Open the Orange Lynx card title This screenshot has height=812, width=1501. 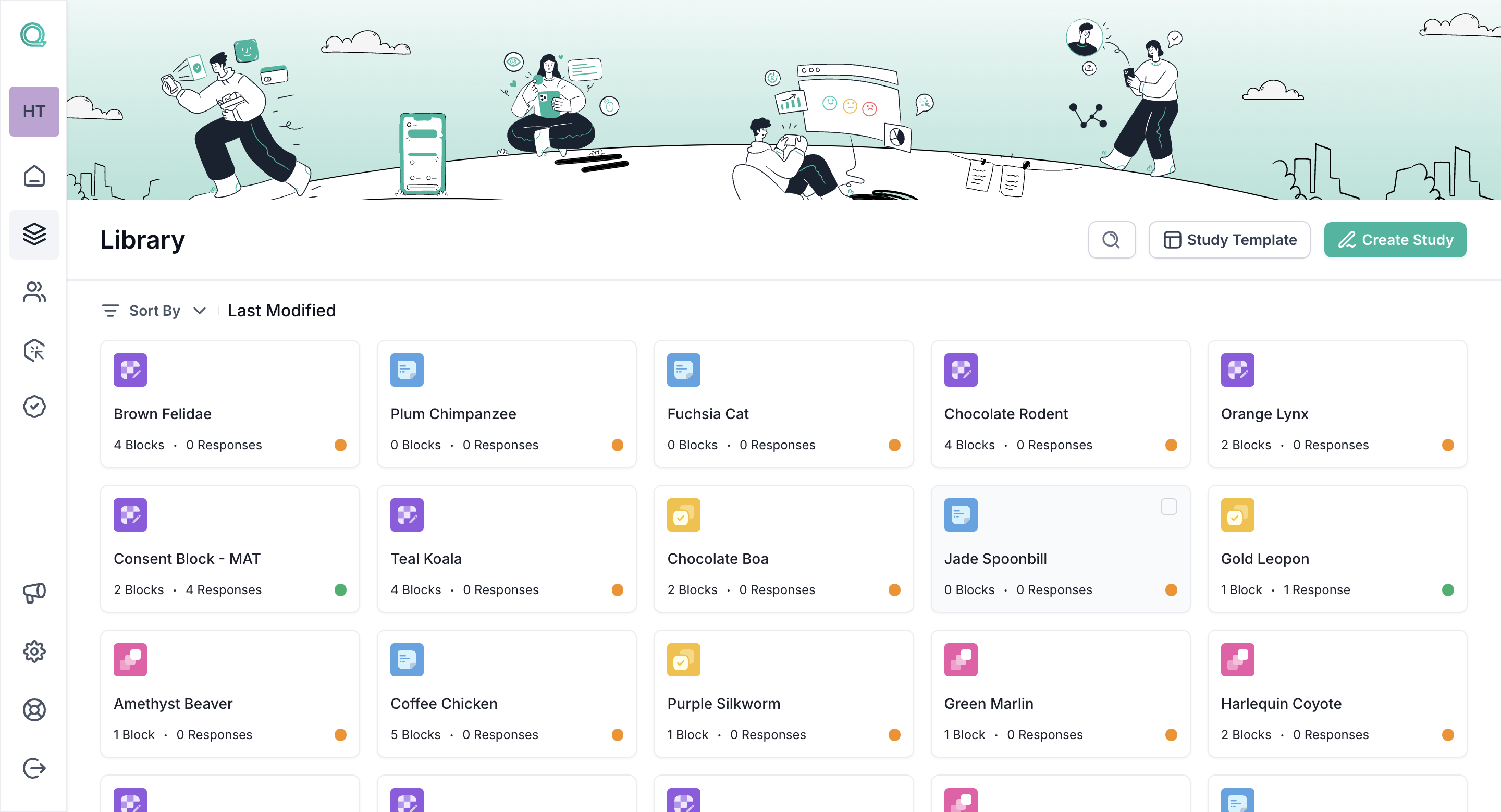1264,414
